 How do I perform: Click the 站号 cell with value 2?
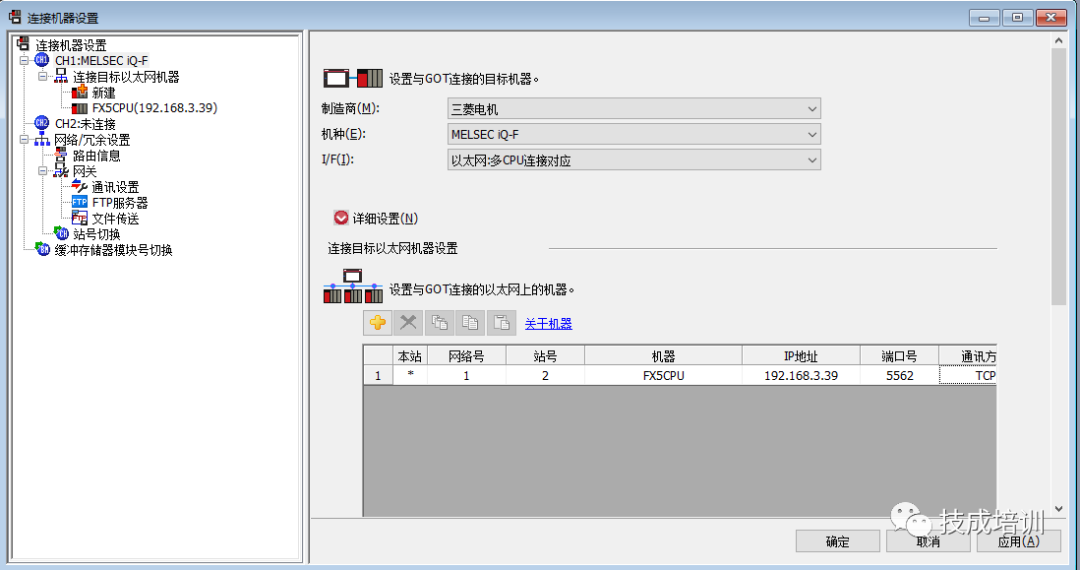545,375
